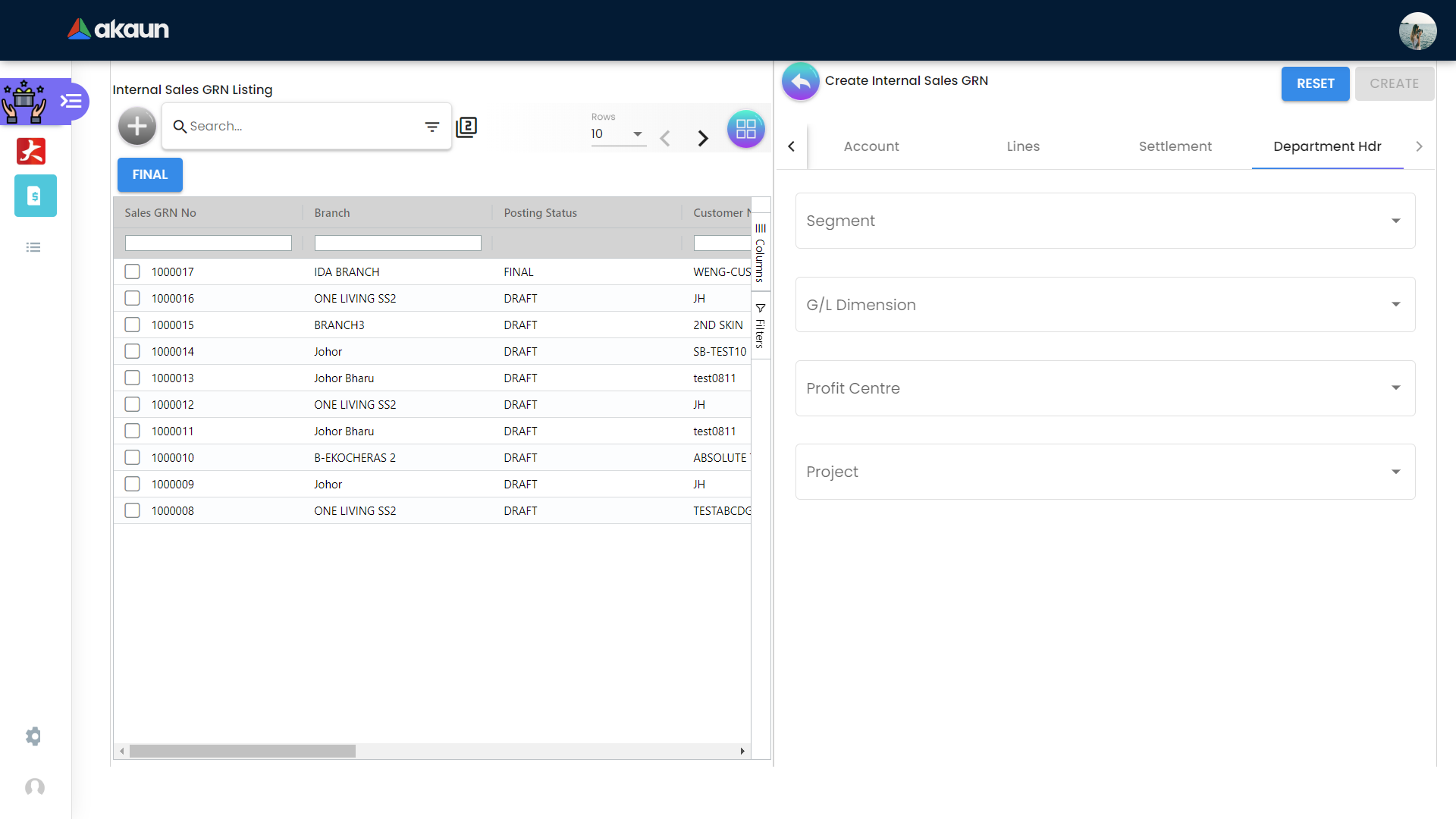Click the red PDF app sidebar icon
Viewport: 1456px width, 819px height.
point(31,151)
